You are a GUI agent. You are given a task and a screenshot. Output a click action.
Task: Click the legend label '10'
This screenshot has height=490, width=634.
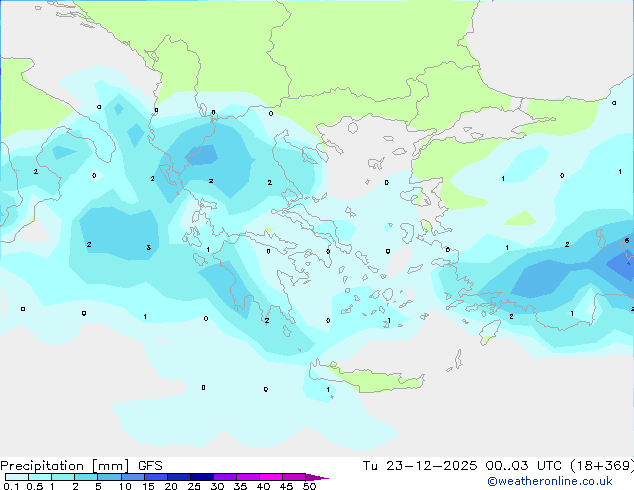[125, 486]
